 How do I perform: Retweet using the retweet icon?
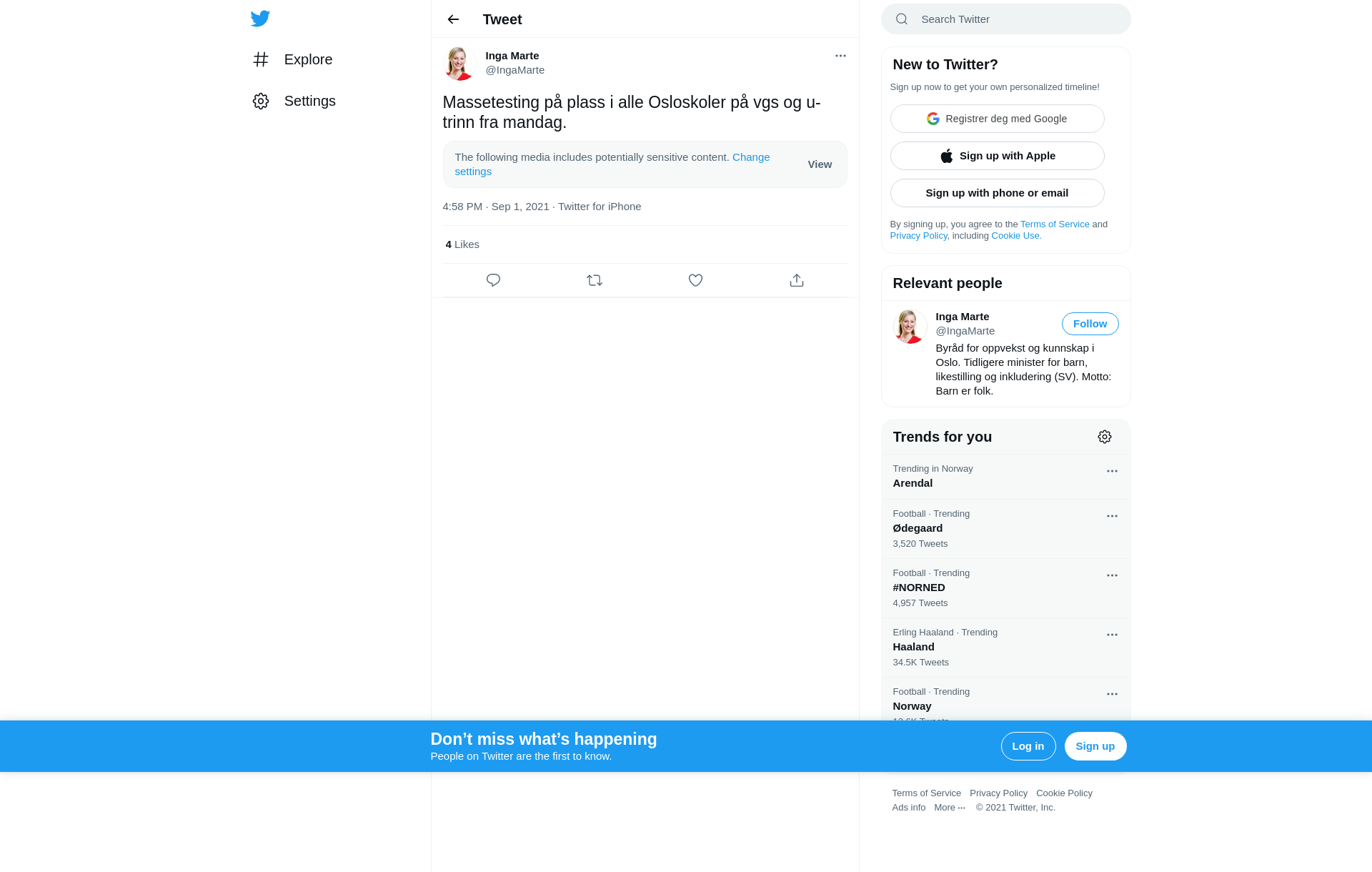pyautogui.click(x=595, y=280)
